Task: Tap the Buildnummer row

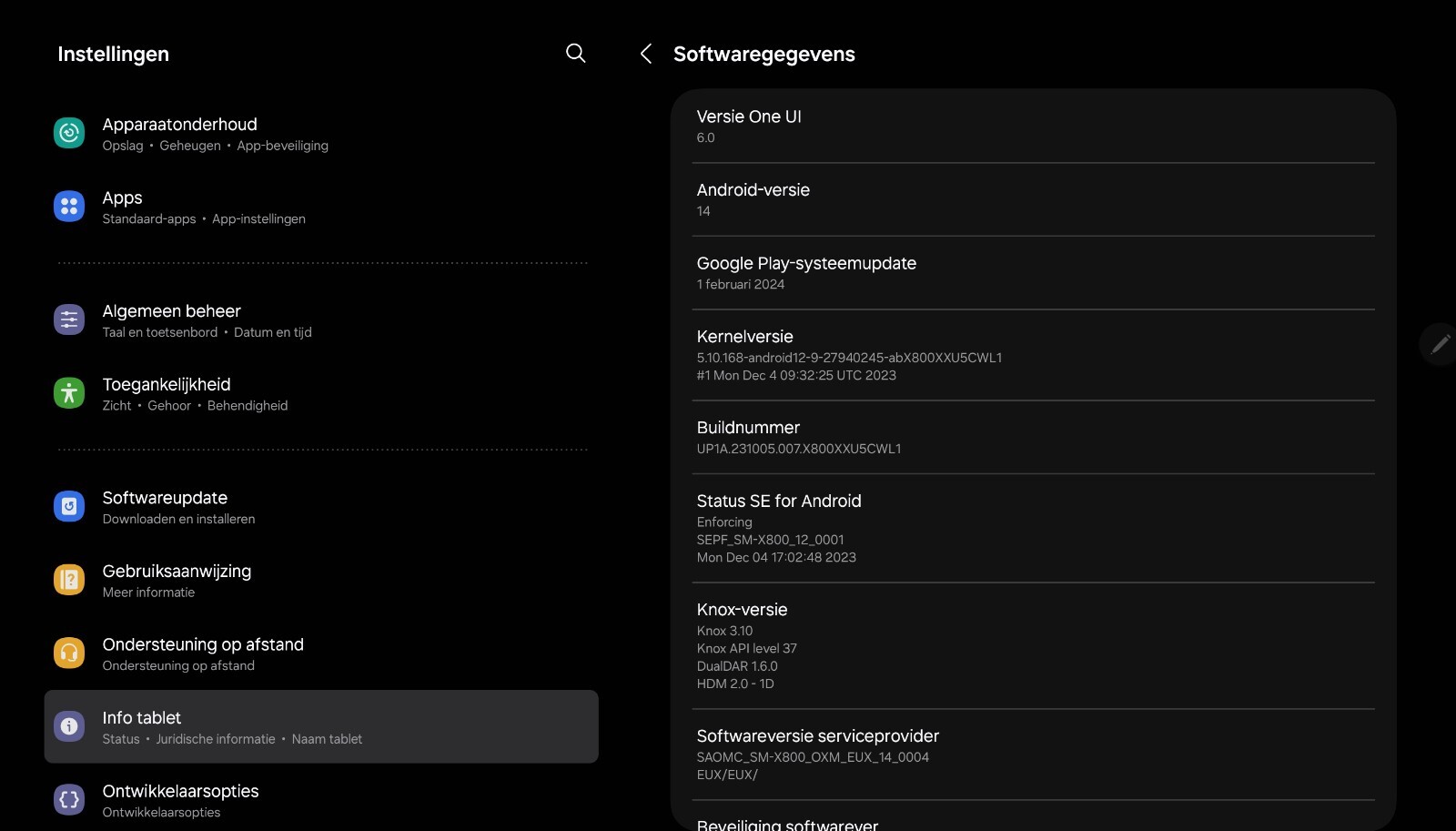Action: [1033, 437]
